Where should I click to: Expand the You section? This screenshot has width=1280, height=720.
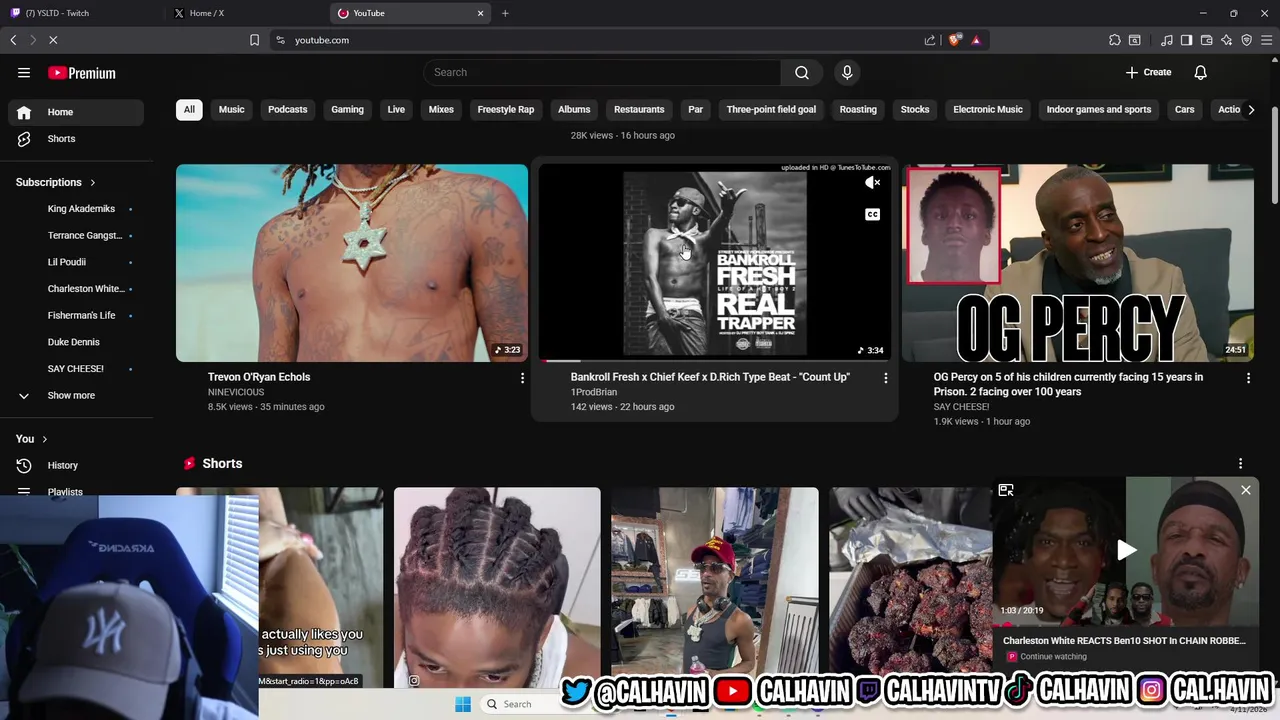[32, 439]
